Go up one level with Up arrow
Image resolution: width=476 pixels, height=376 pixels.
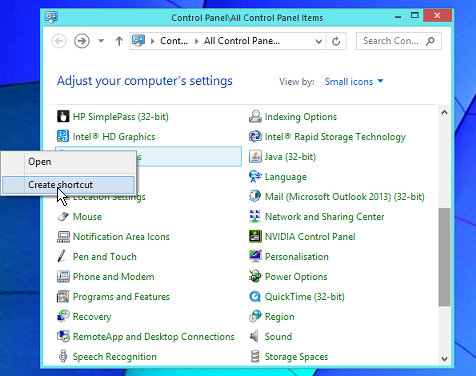point(119,41)
